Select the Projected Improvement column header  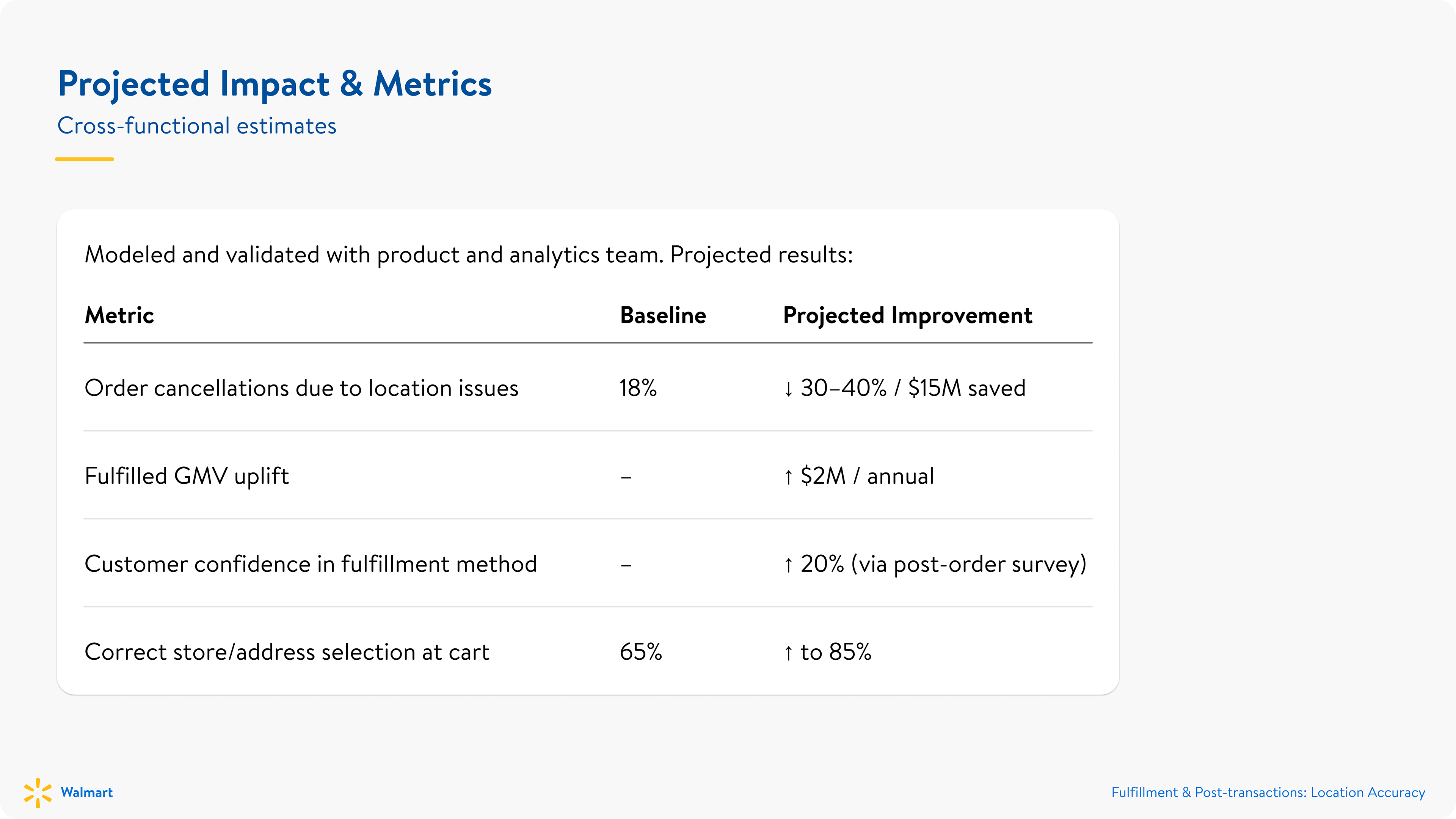[908, 315]
